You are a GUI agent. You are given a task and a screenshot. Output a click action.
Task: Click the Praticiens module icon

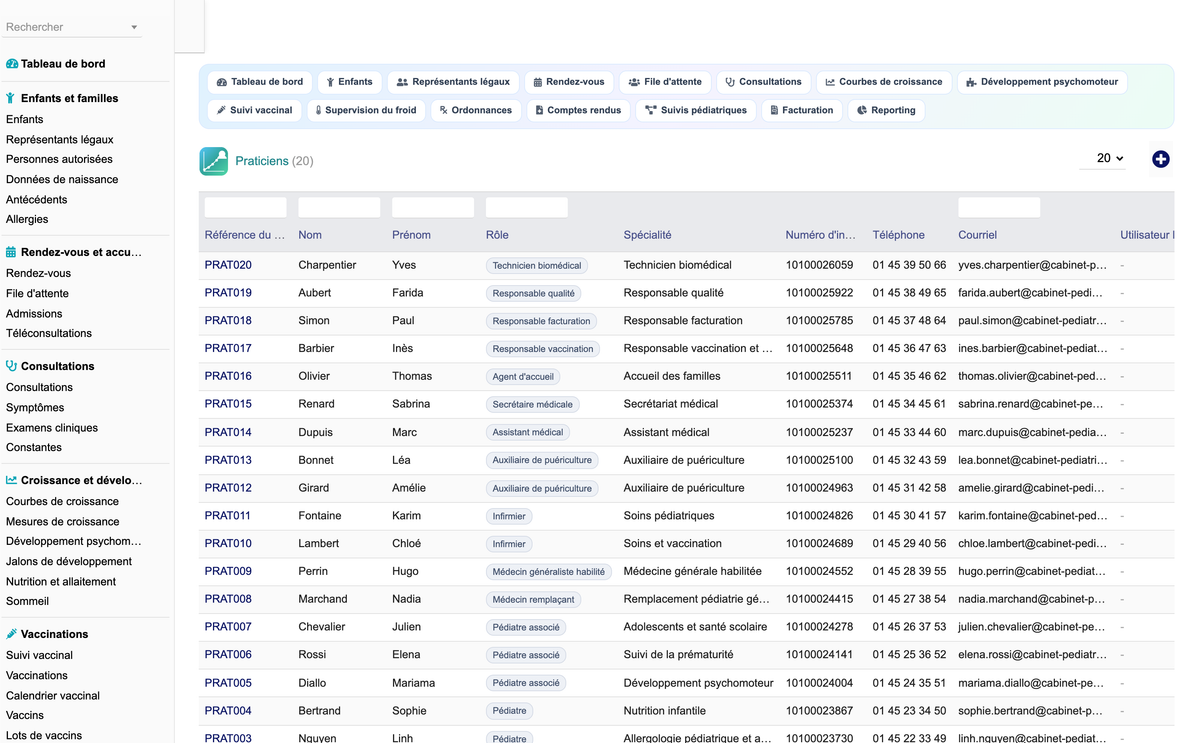(x=214, y=161)
